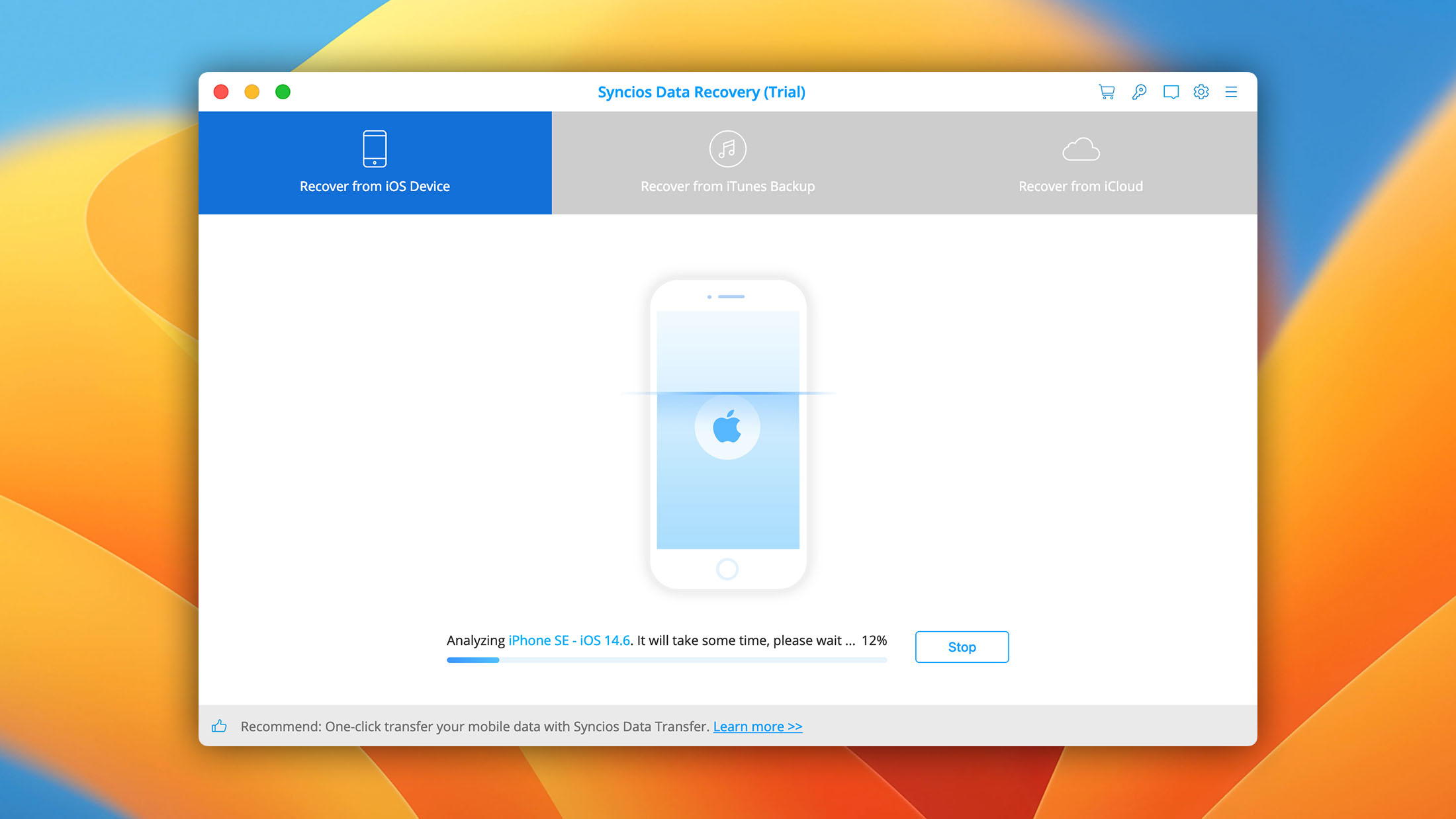Open the Learn more link
This screenshot has width=1456, height=819.
758,726
